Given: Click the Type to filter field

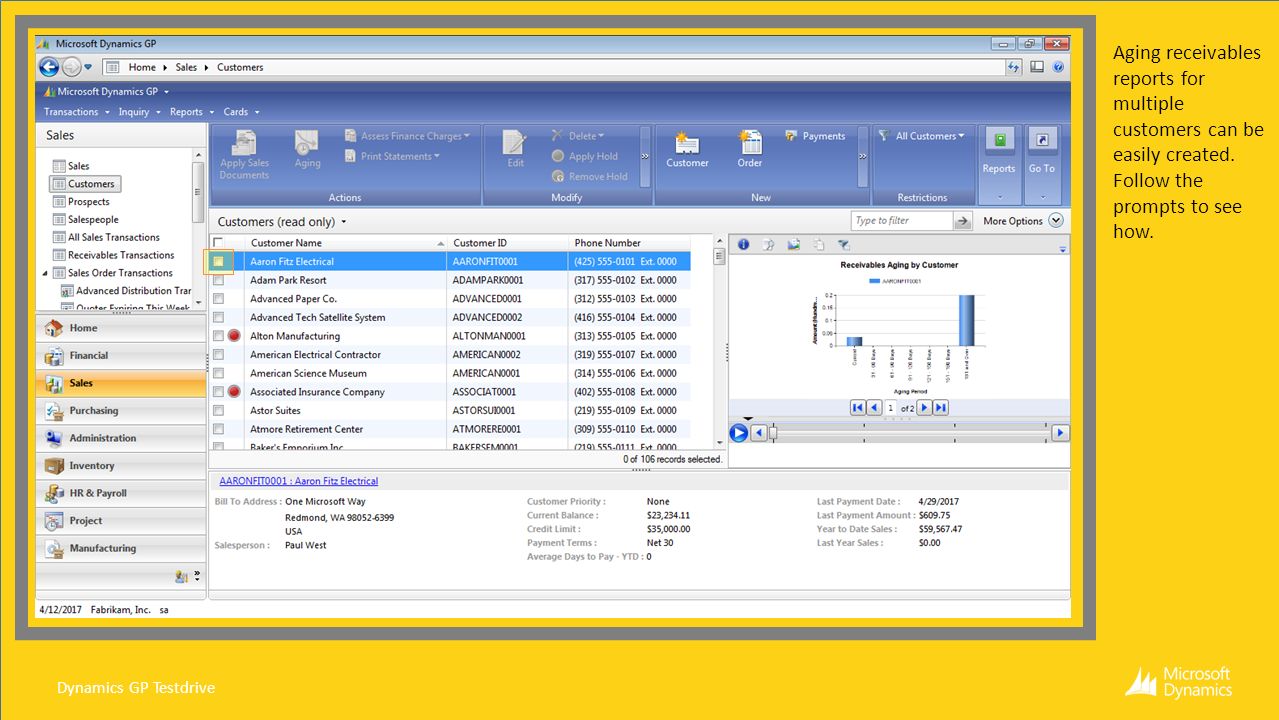Looking at the screenshot, I should pos(901,221).
